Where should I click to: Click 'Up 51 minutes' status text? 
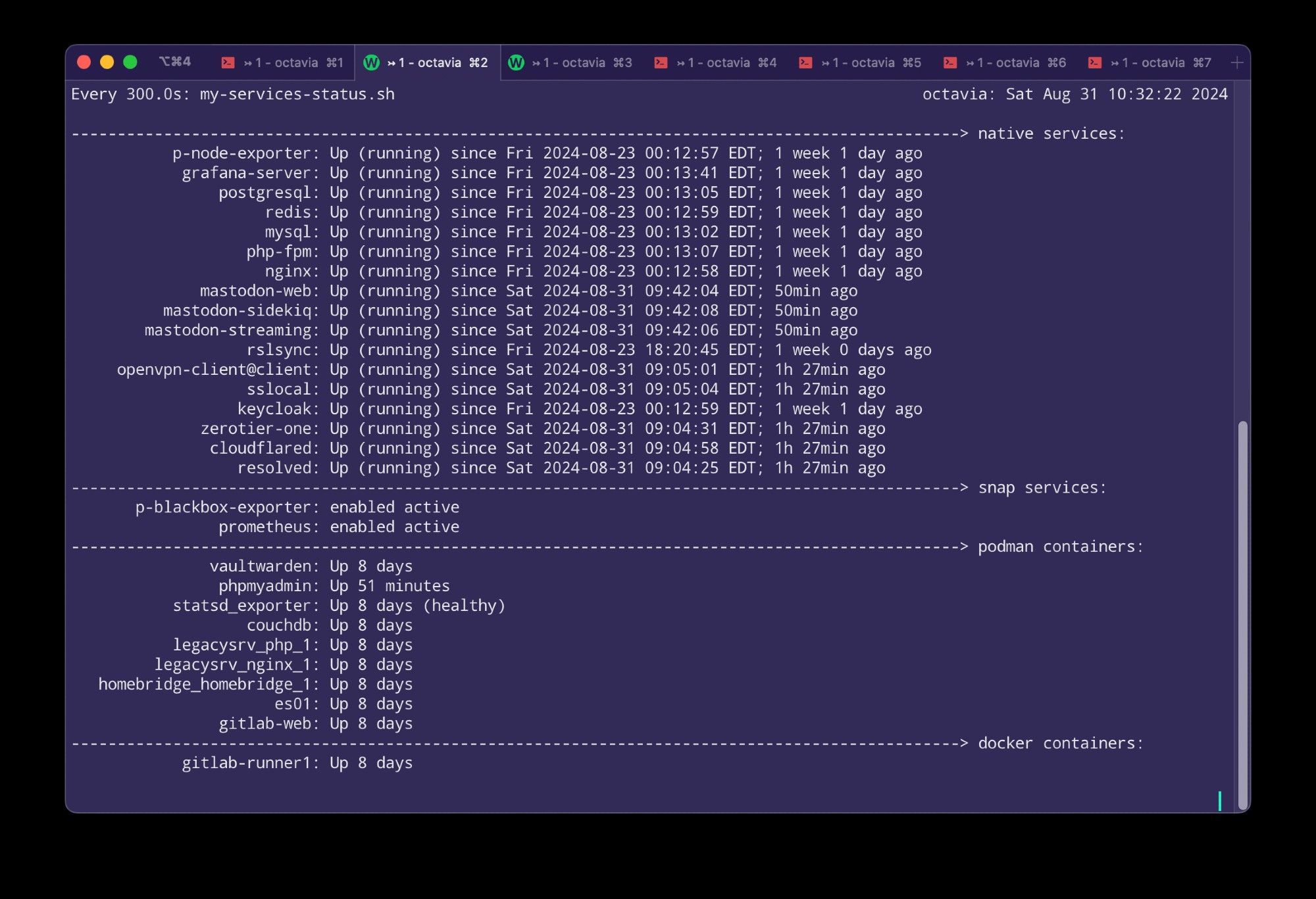(390, 586)
